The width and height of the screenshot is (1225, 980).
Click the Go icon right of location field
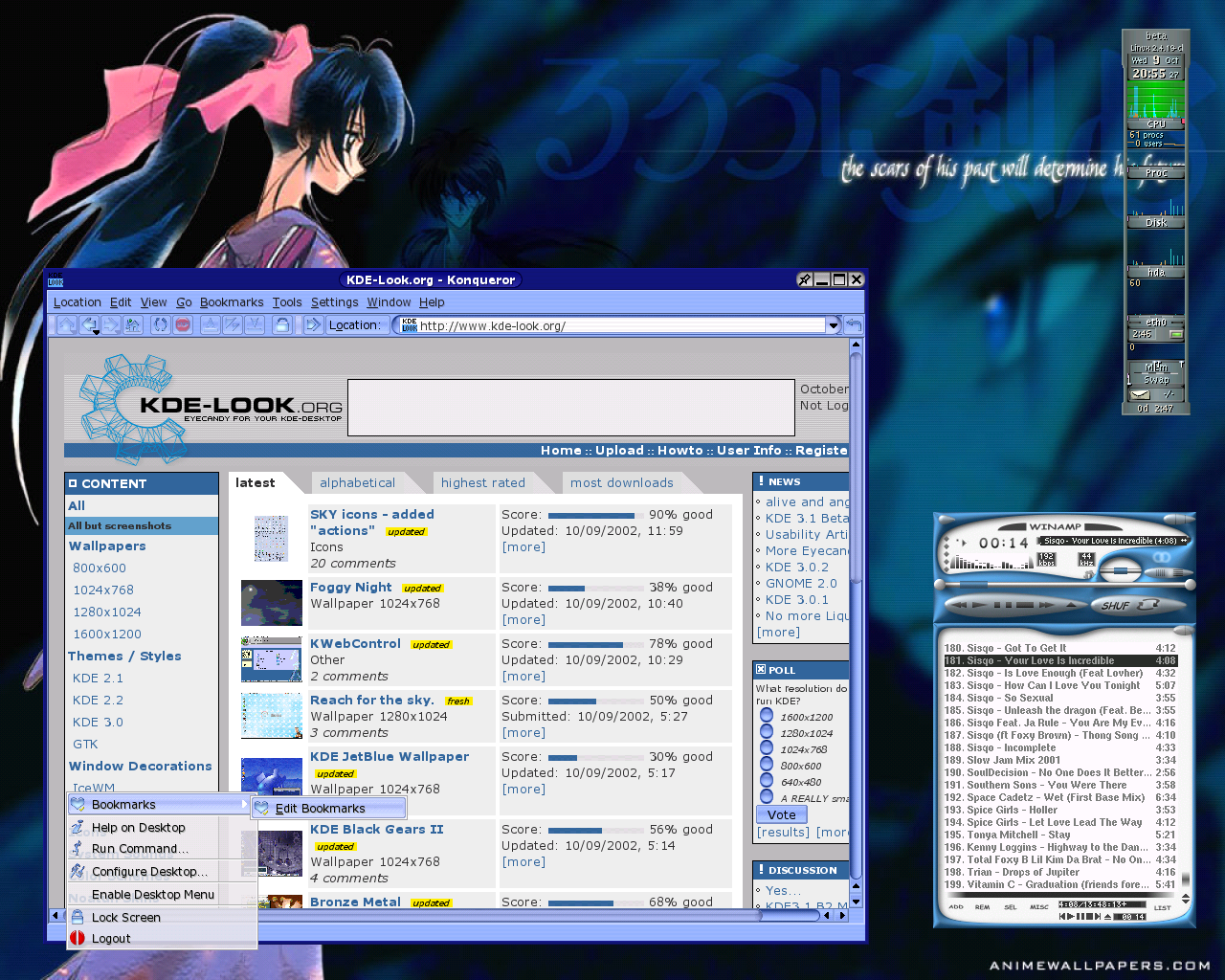(853, 325)
